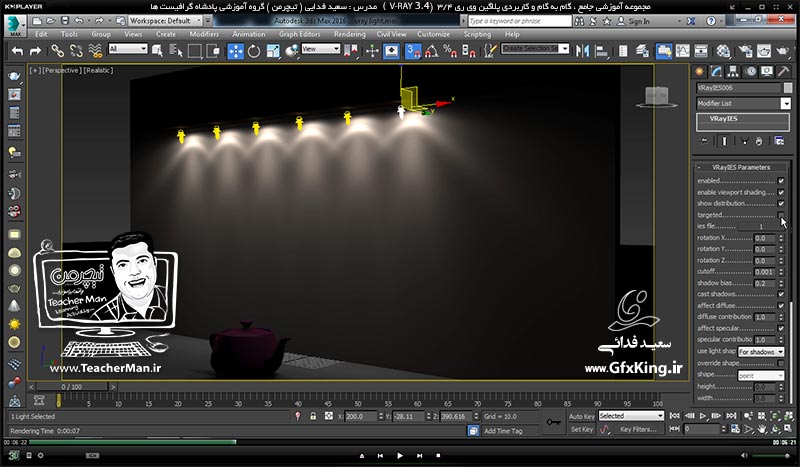Toggle 'affect diffuse' checkbox
This screenshot has height=467, width=800.
point(781,305)
